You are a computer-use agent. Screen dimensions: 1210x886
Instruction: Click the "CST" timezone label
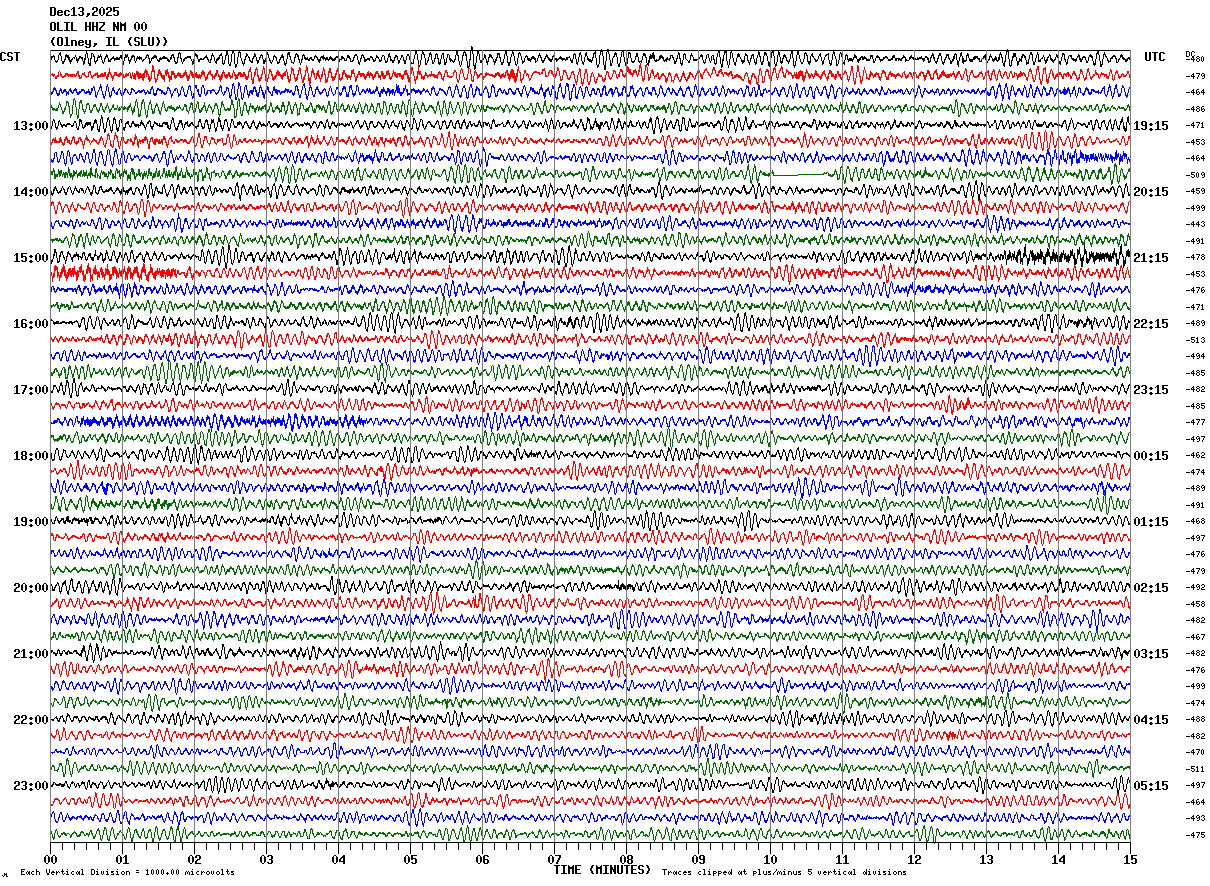point(10,57)
